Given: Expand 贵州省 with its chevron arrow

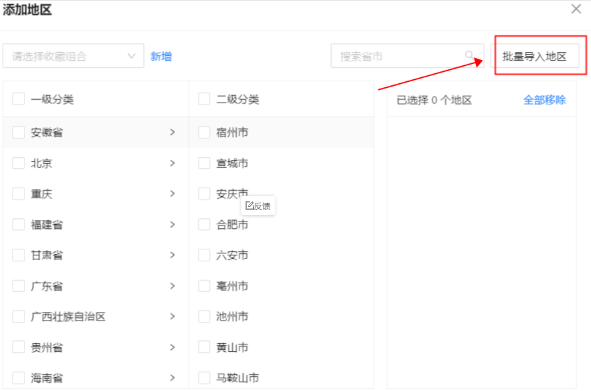Looking at the screenshot, I should coord(172,347).
